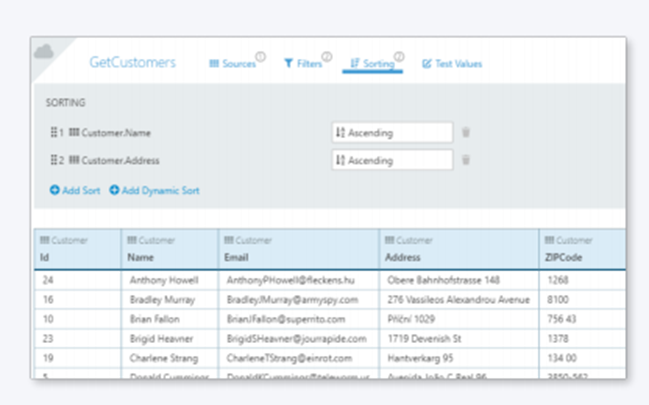Select the Charlene Strang name cell
The image size is (649, 405).
pyautogui.click(x=170, y=358)
